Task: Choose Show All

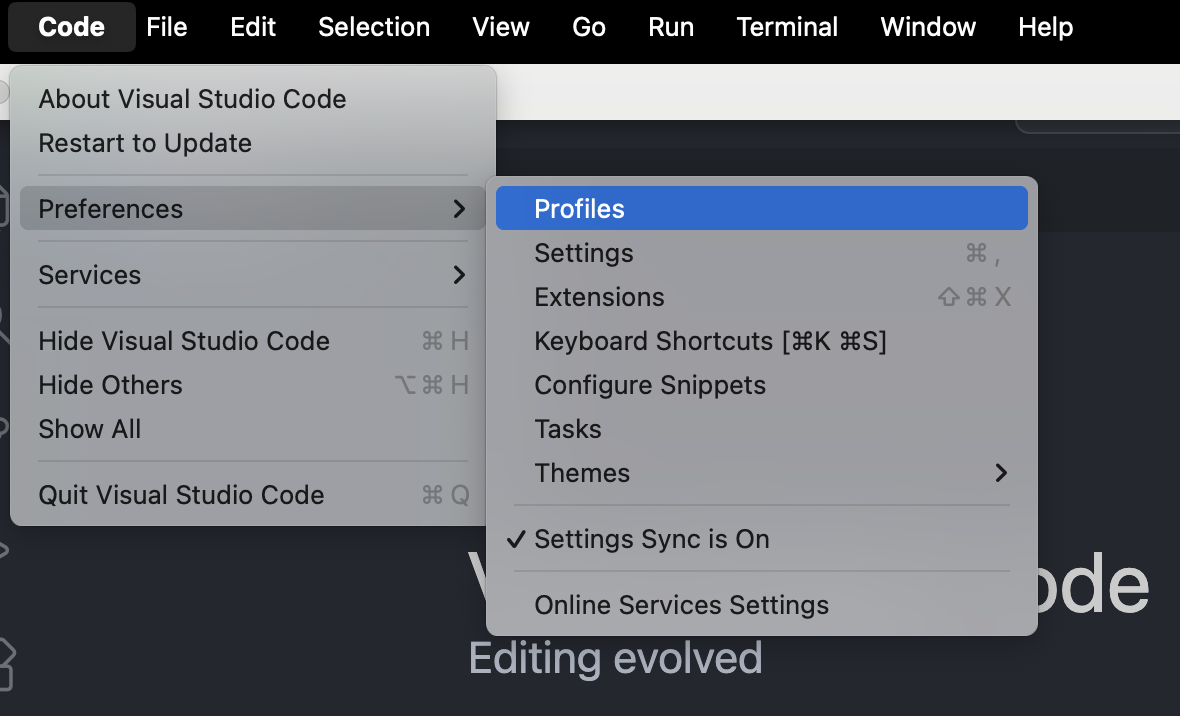Action: 253,429
